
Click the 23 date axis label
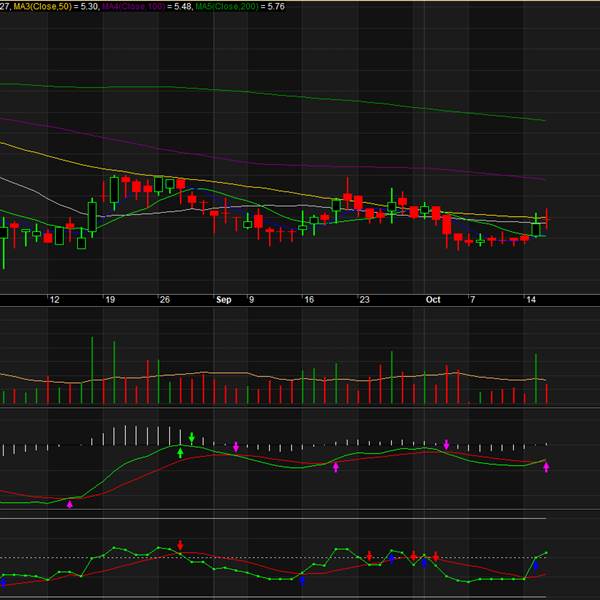[x=364, y=300]
